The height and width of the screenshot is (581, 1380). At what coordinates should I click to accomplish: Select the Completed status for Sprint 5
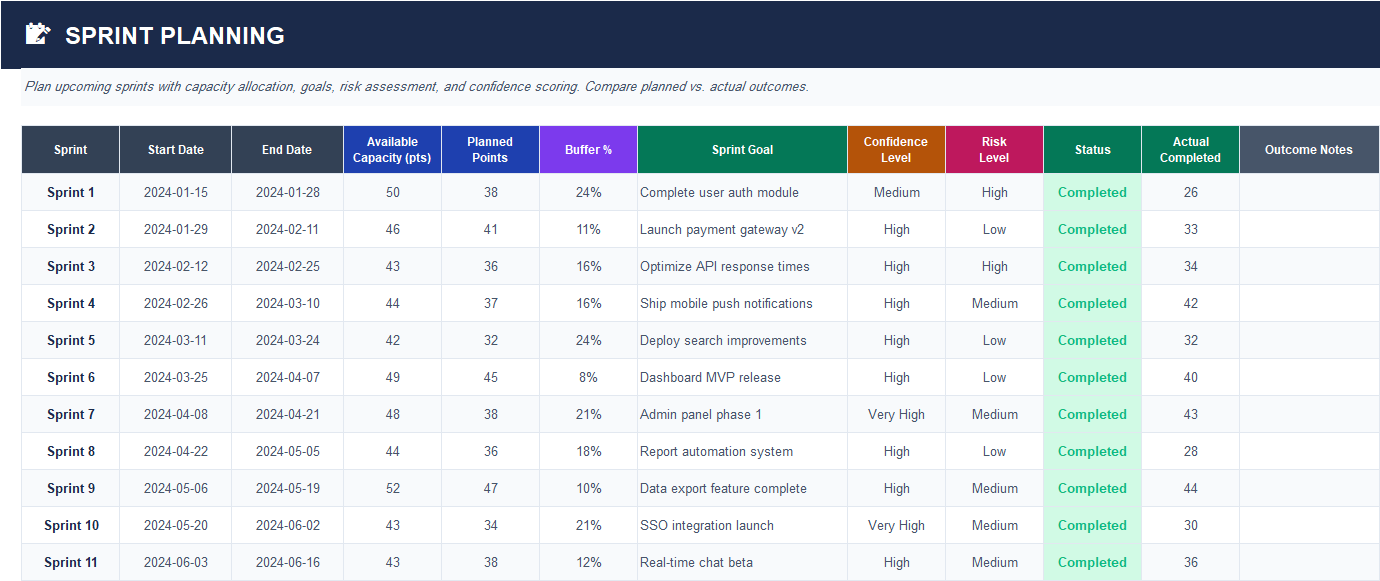coord(1092,341)
